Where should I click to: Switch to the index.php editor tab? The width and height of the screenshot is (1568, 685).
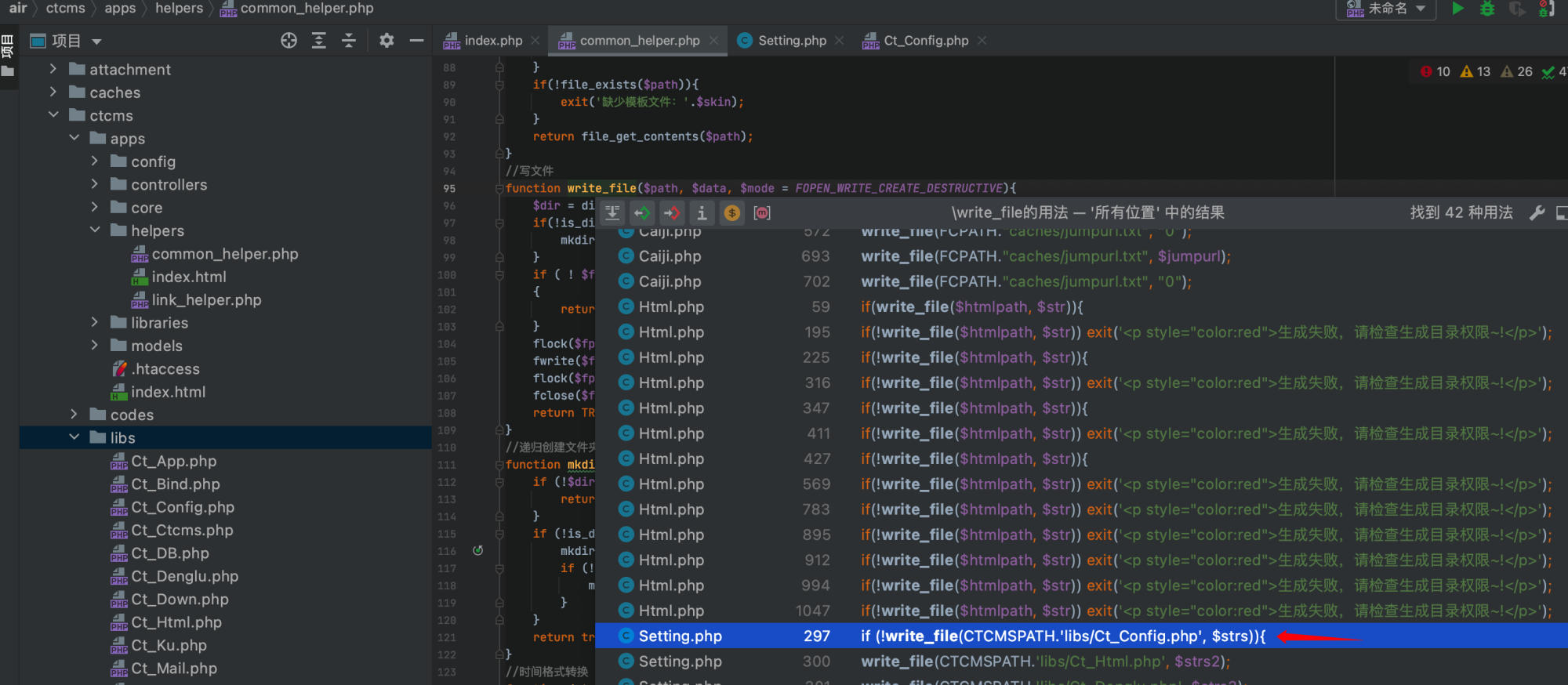click(x=492, y=41)
